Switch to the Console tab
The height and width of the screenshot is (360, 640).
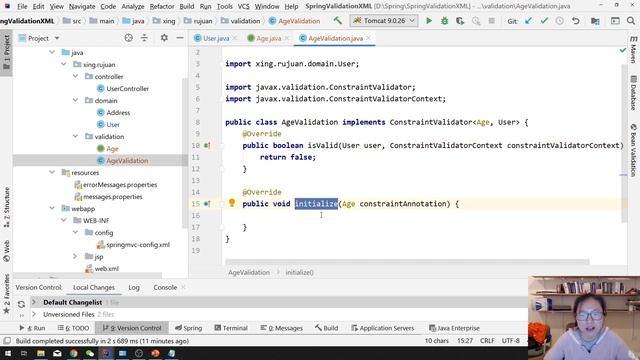[x=165, y=287]
